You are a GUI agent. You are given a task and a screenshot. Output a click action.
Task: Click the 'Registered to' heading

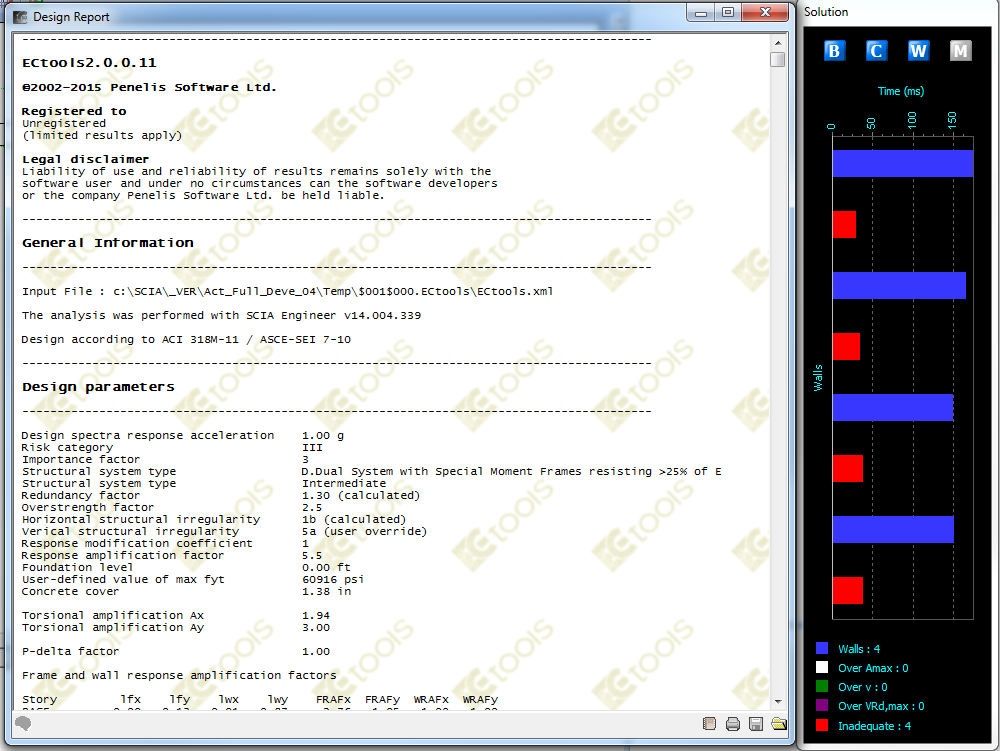tap(74, 112)
